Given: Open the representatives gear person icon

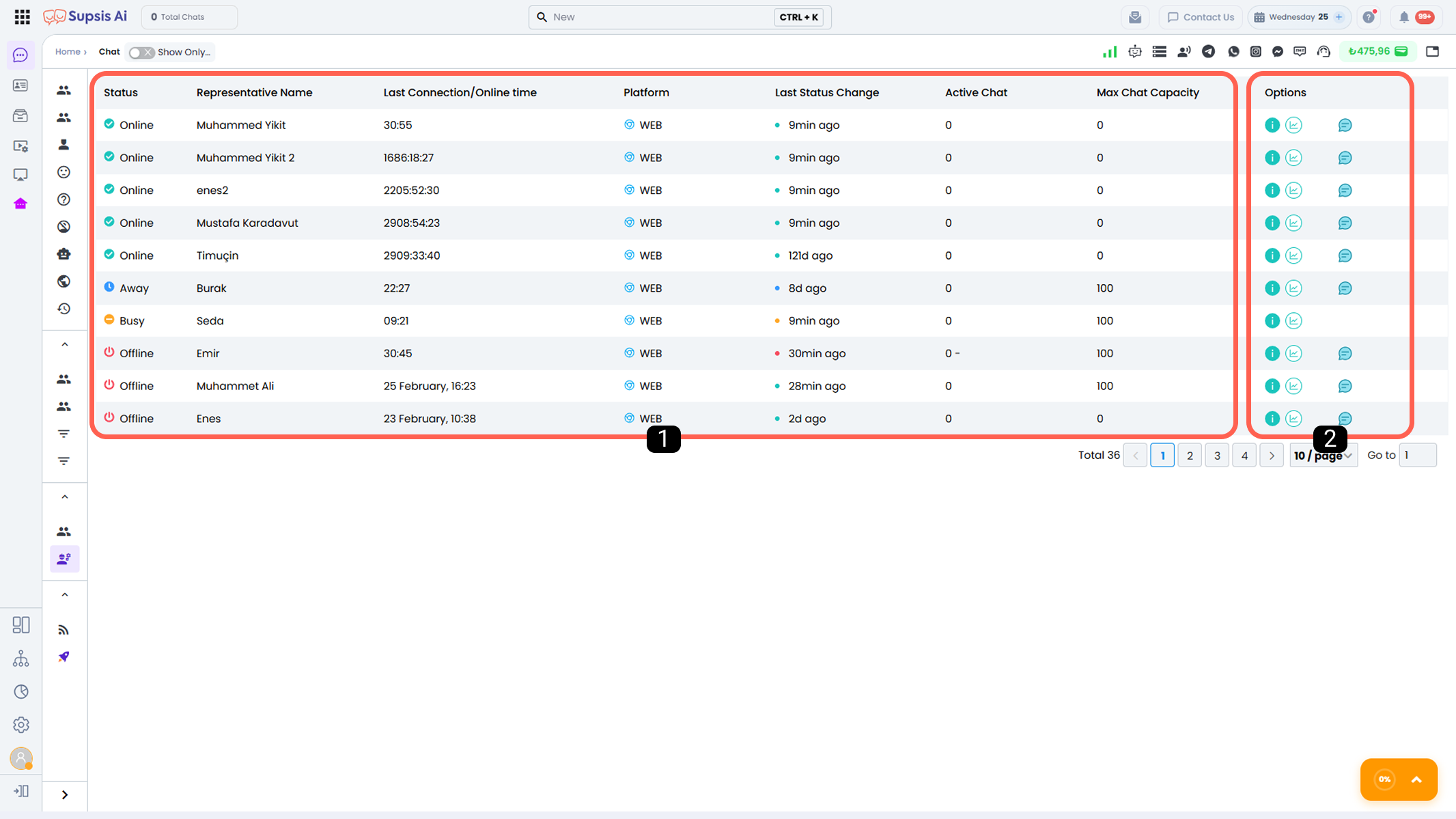Looking at the screenshot, I should click(x=64, y=559).
